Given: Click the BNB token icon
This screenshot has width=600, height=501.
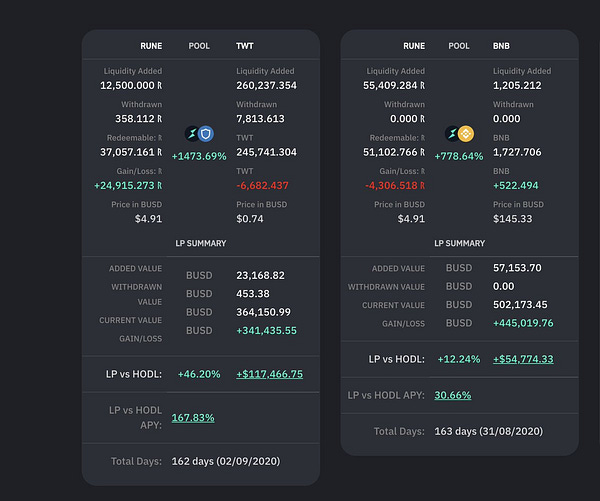Looking at the screenshot, I should [x=466, y=134].
